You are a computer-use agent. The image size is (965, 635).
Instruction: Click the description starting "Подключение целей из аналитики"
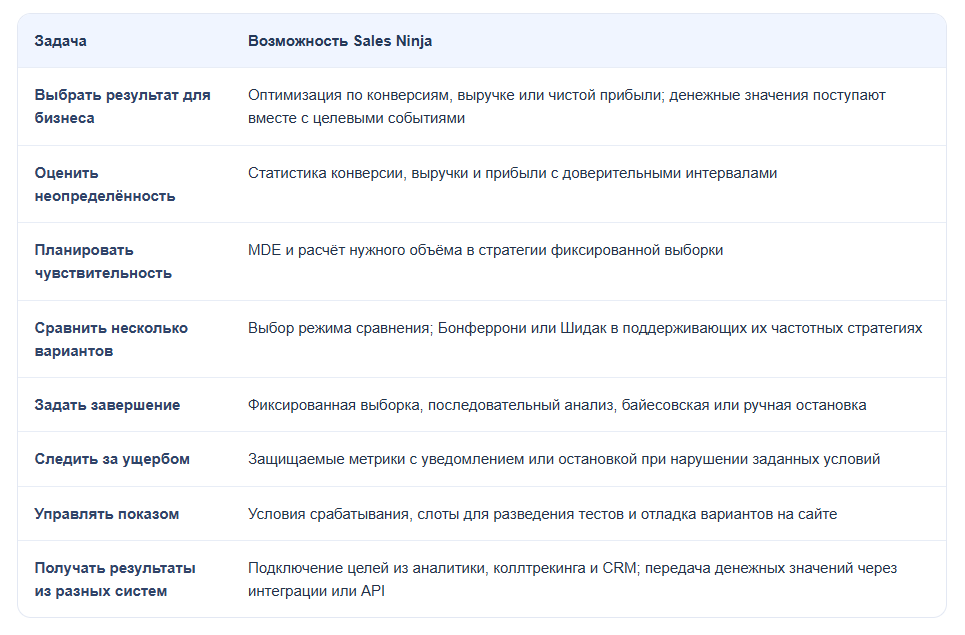[x=572, y=579]
